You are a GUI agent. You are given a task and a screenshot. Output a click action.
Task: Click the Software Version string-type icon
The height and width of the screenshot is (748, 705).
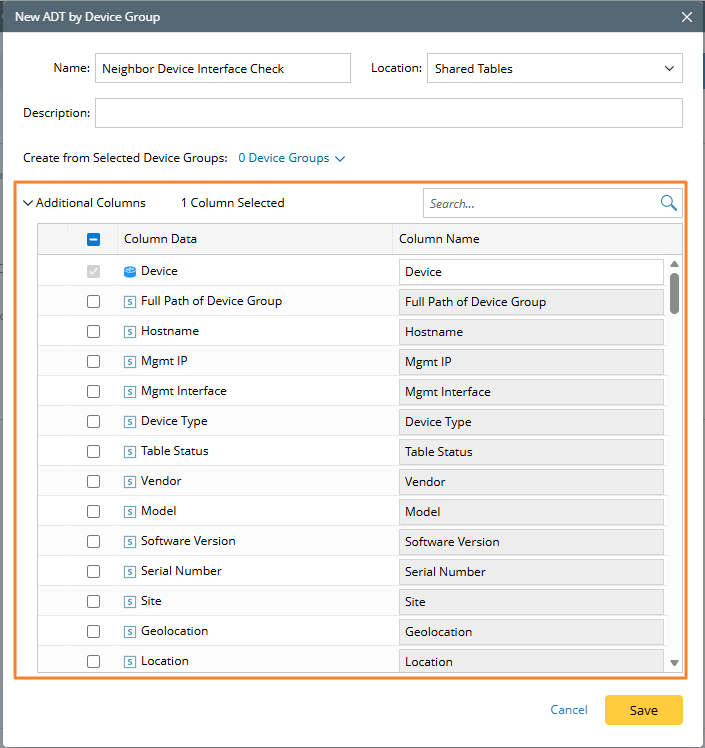129,541
